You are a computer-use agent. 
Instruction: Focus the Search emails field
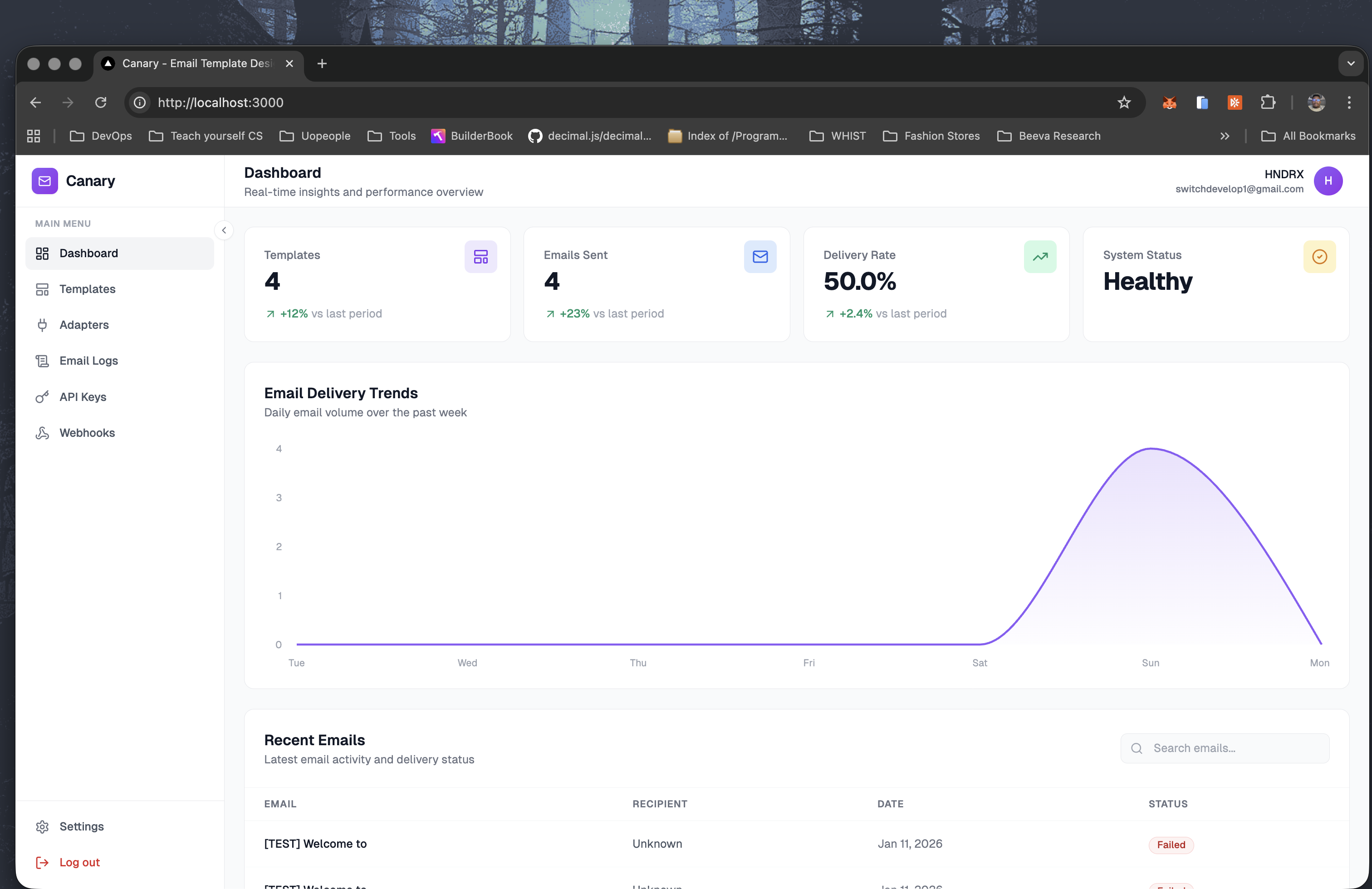pyautogui.click(x=1234, y=748)
